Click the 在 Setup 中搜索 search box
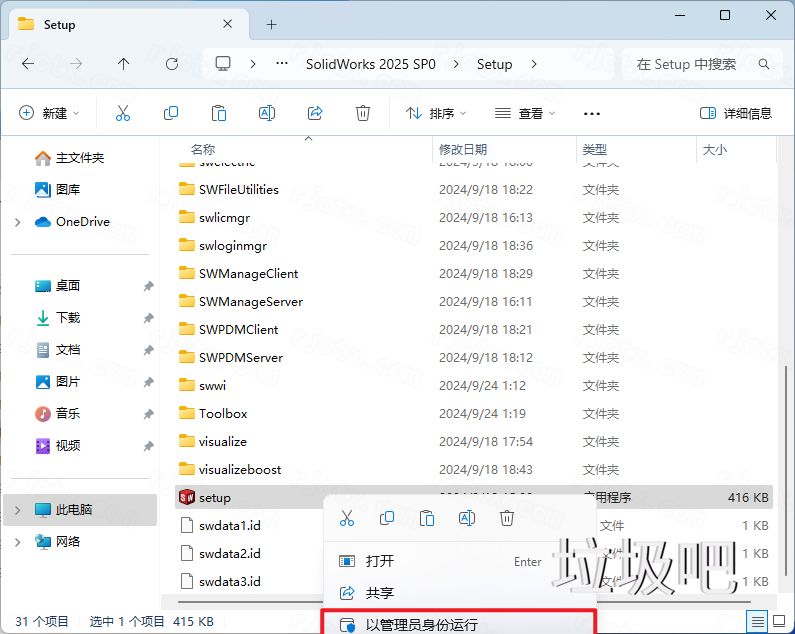This screenshot has width=795, height=634. pos(702,64)
